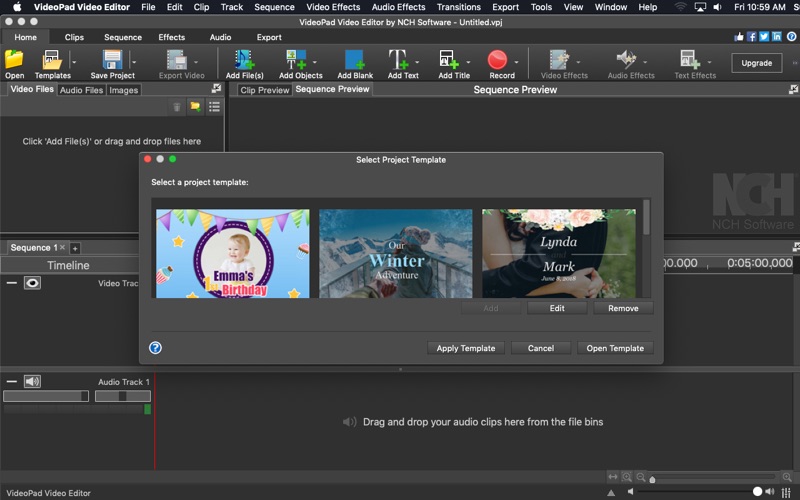Click the Save Project icon

pos(112,60)
